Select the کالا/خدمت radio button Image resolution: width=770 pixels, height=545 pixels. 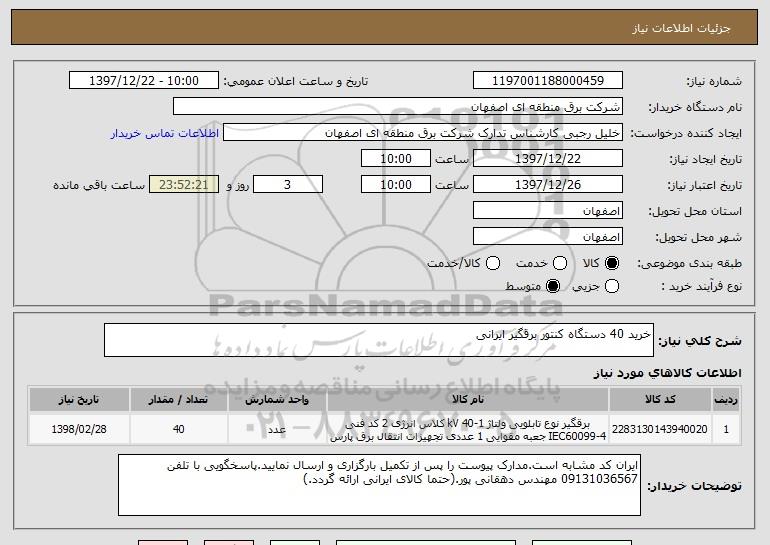(493, 263)
